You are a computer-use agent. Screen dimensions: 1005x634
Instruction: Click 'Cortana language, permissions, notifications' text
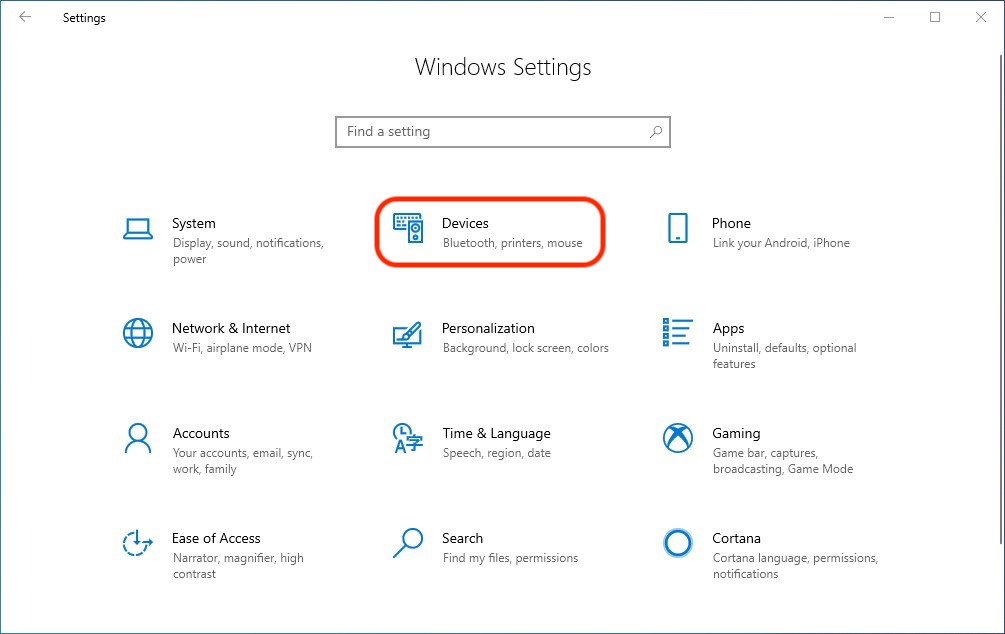(795, 566)
